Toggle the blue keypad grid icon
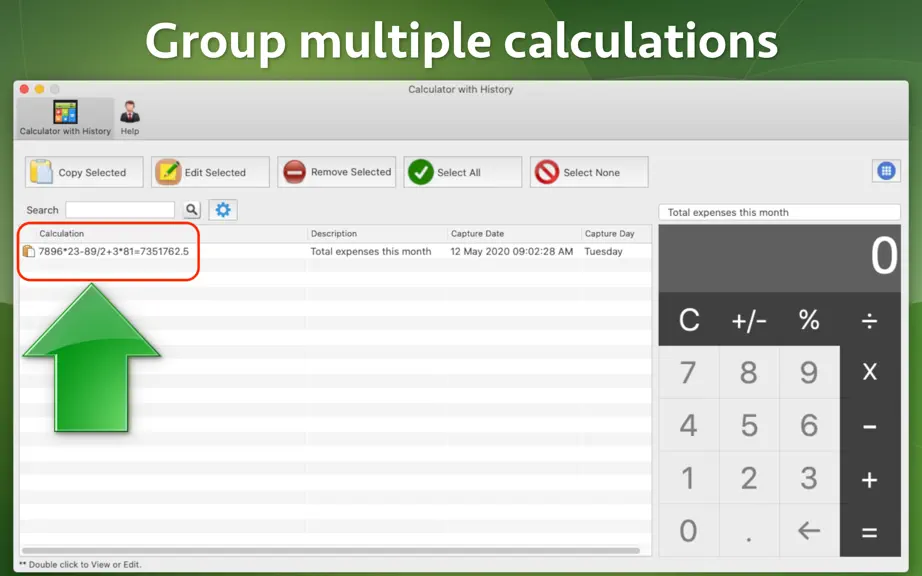 pyautogui.click(x=886, y=171)
